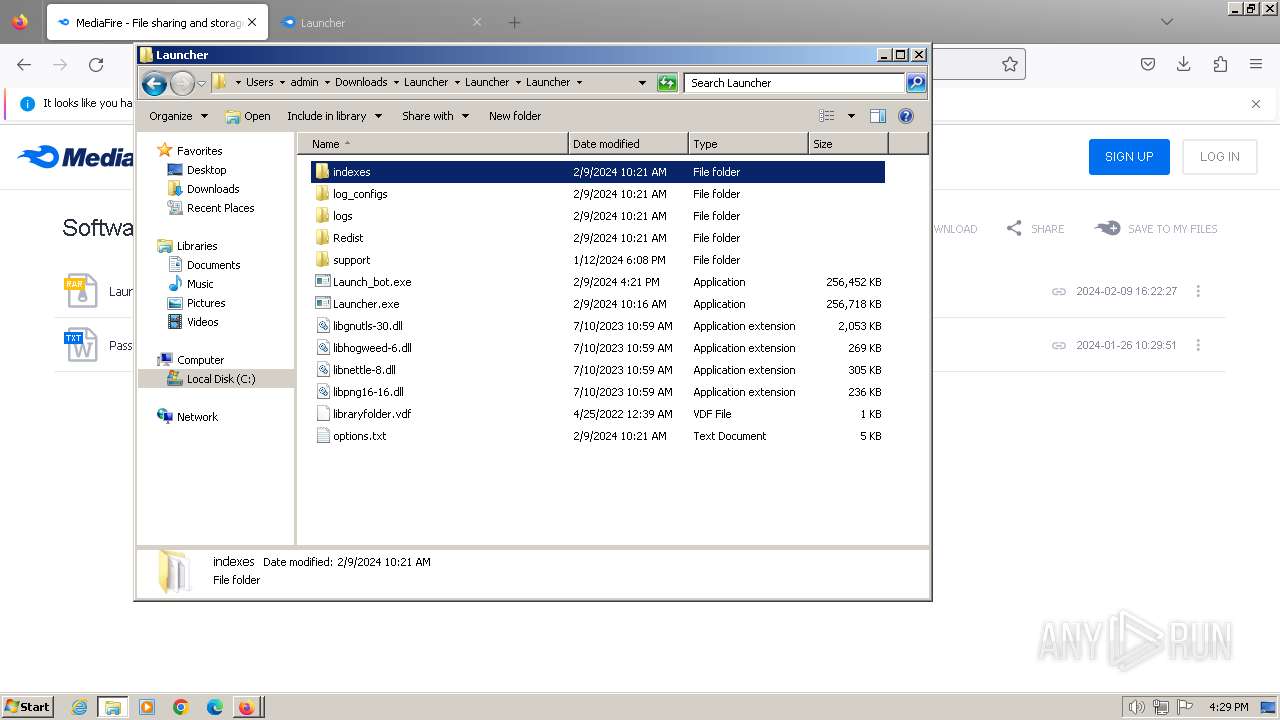Click the MediaFire SIGN UP button

1129,157
